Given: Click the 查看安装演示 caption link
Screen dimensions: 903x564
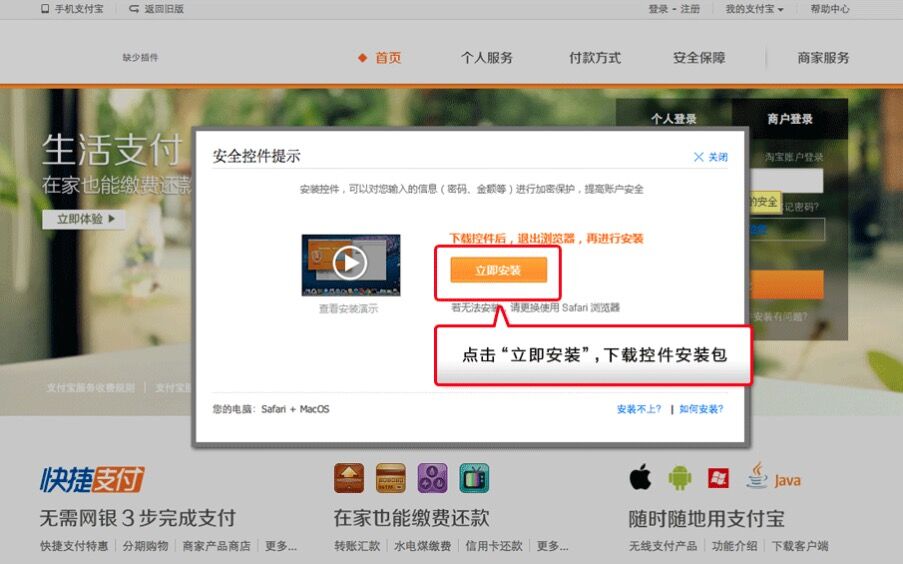Looking at the screenshot, I should click(x=348, y=309).
